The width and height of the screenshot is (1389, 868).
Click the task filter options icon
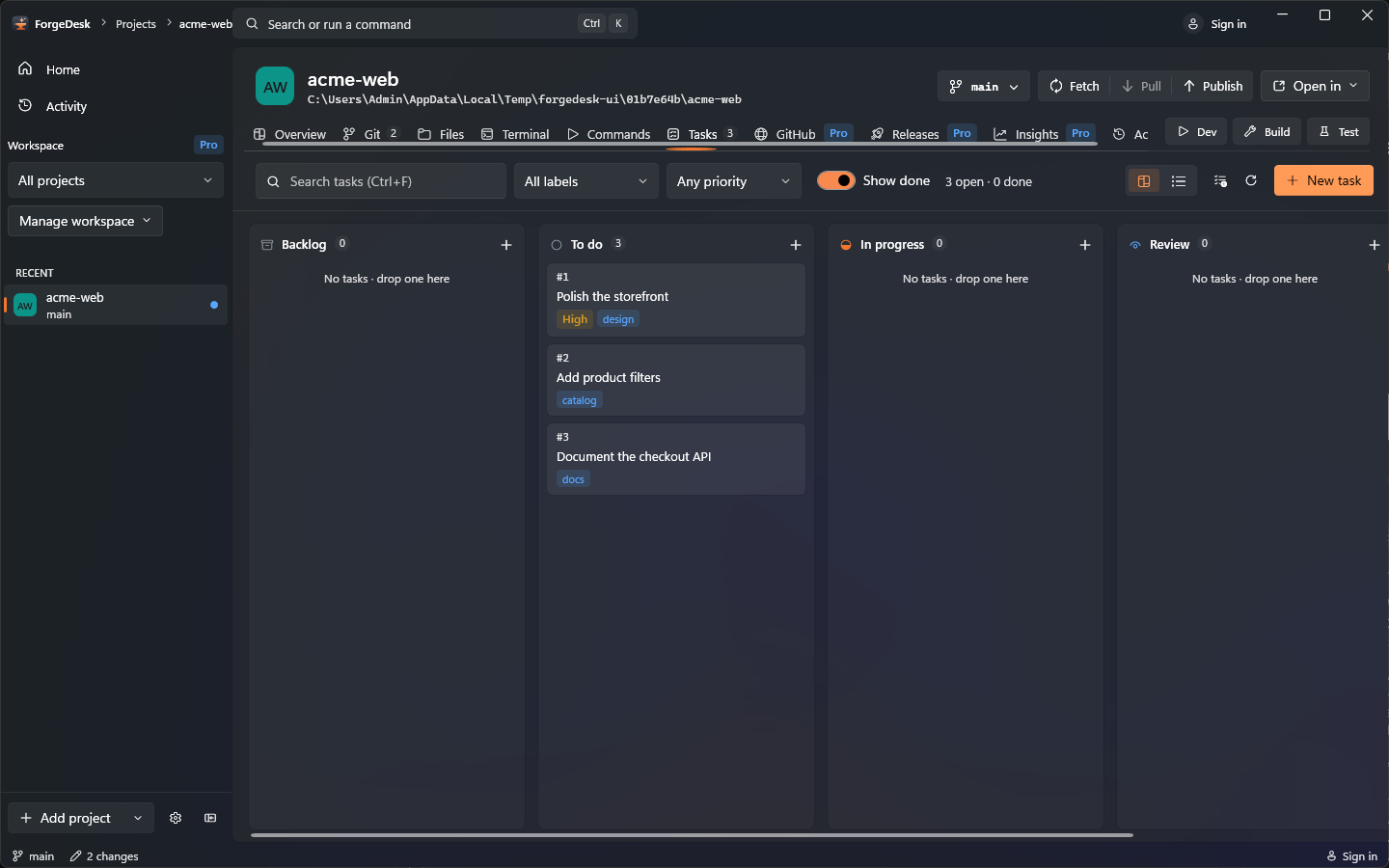click(x=1220, y=180)
